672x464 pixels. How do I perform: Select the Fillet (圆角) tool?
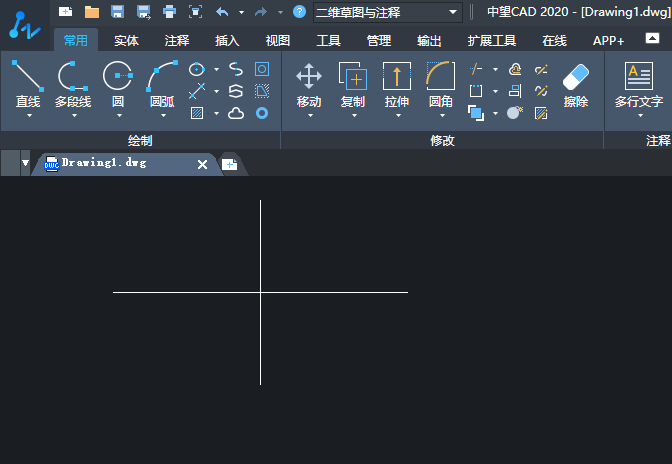(x=441, y=84)
